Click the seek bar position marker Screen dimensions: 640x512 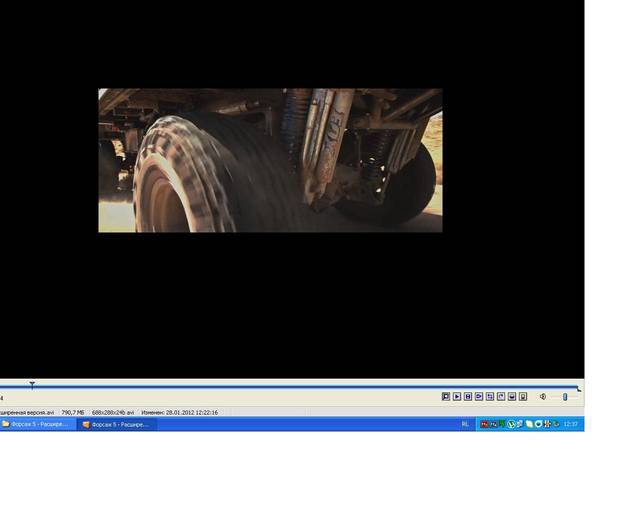click(x=32, y=385)
